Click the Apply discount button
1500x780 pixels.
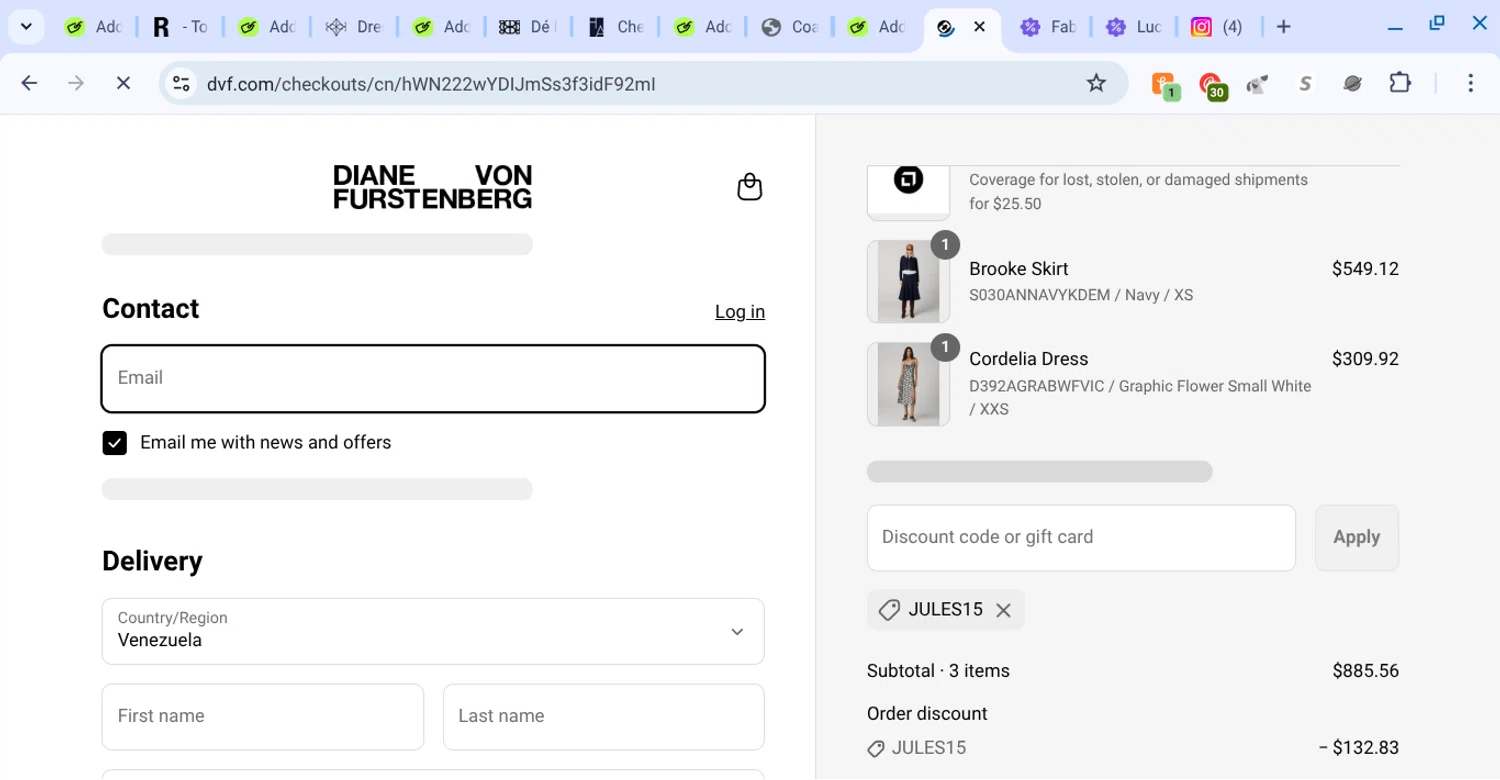click(1356, 538)
